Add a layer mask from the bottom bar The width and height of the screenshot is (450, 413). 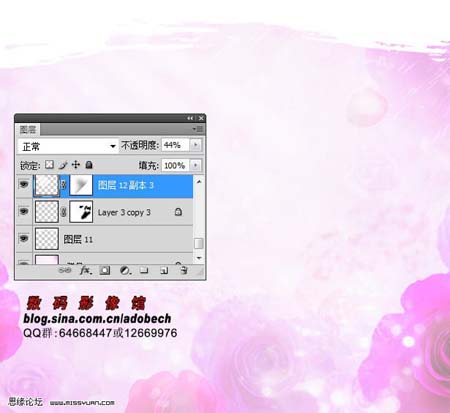(105, 270)
